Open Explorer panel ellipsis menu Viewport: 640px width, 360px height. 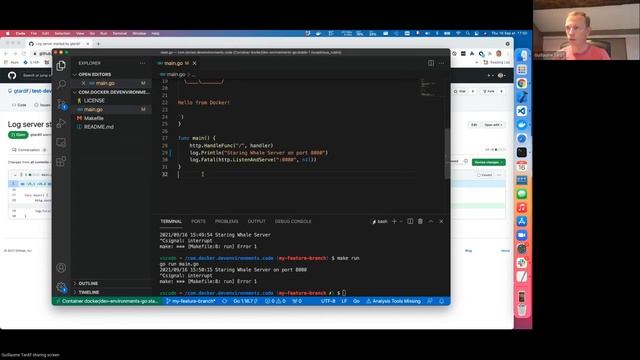pyautogui.click(x=142, y=63)
